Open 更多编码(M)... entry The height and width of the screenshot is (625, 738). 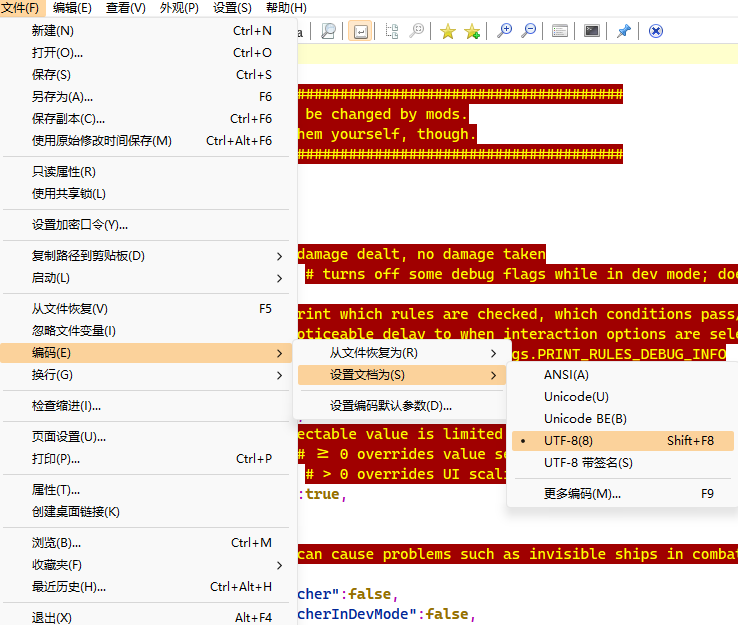[623, 494]
